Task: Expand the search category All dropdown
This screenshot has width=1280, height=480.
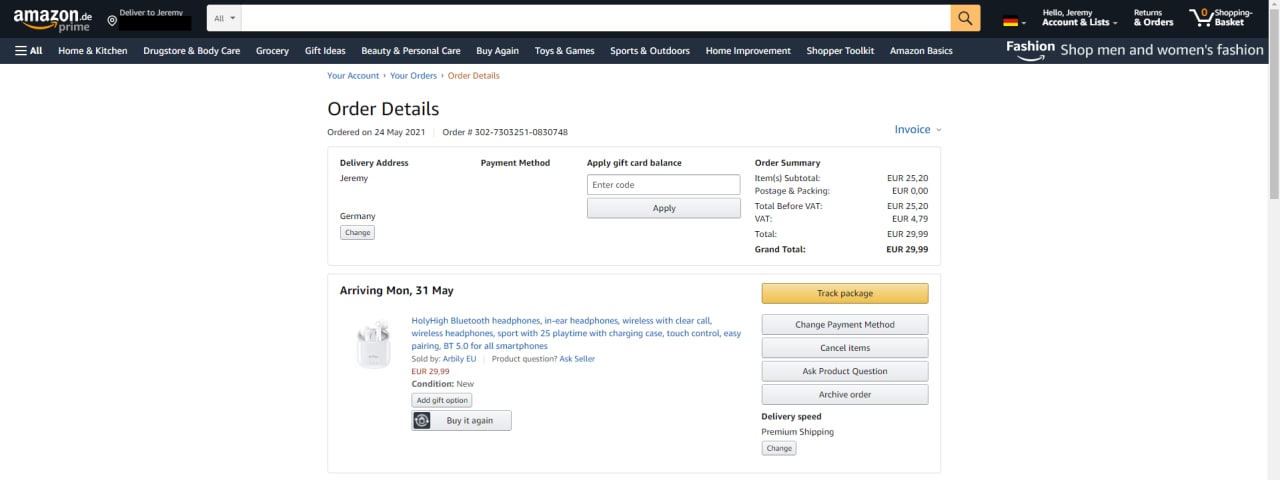Action: [x=225, y=18]
